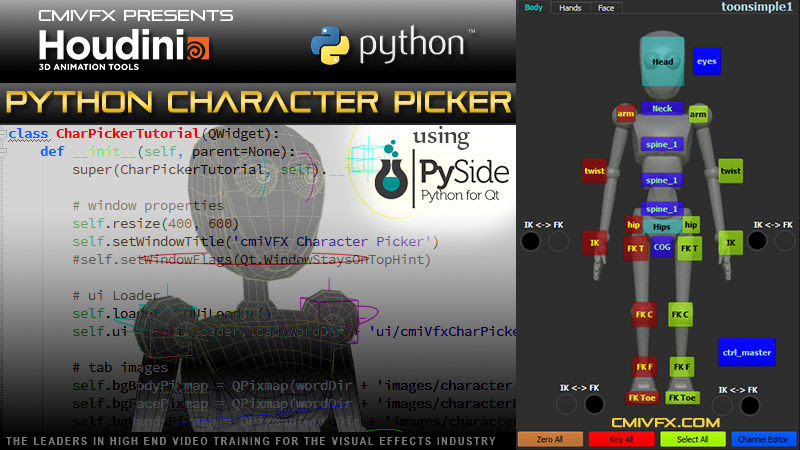Open the Hands tab
Viewport: 800px width, 450px height.
[570, 8]
